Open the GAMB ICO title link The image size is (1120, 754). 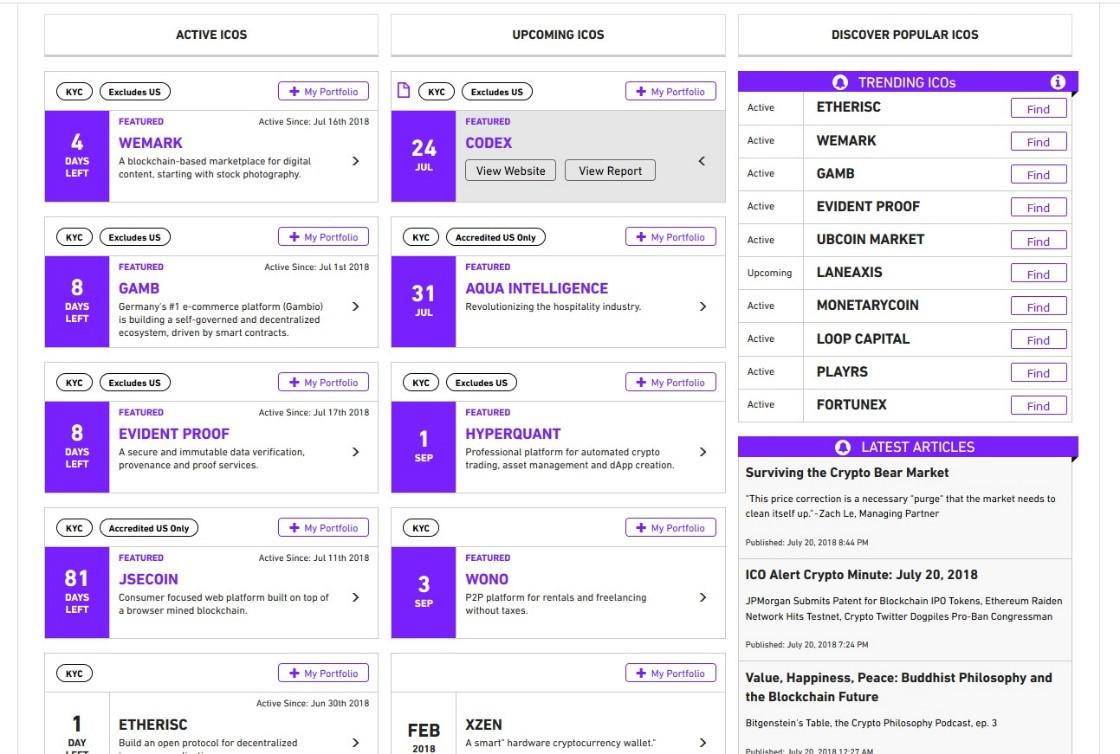139,288
